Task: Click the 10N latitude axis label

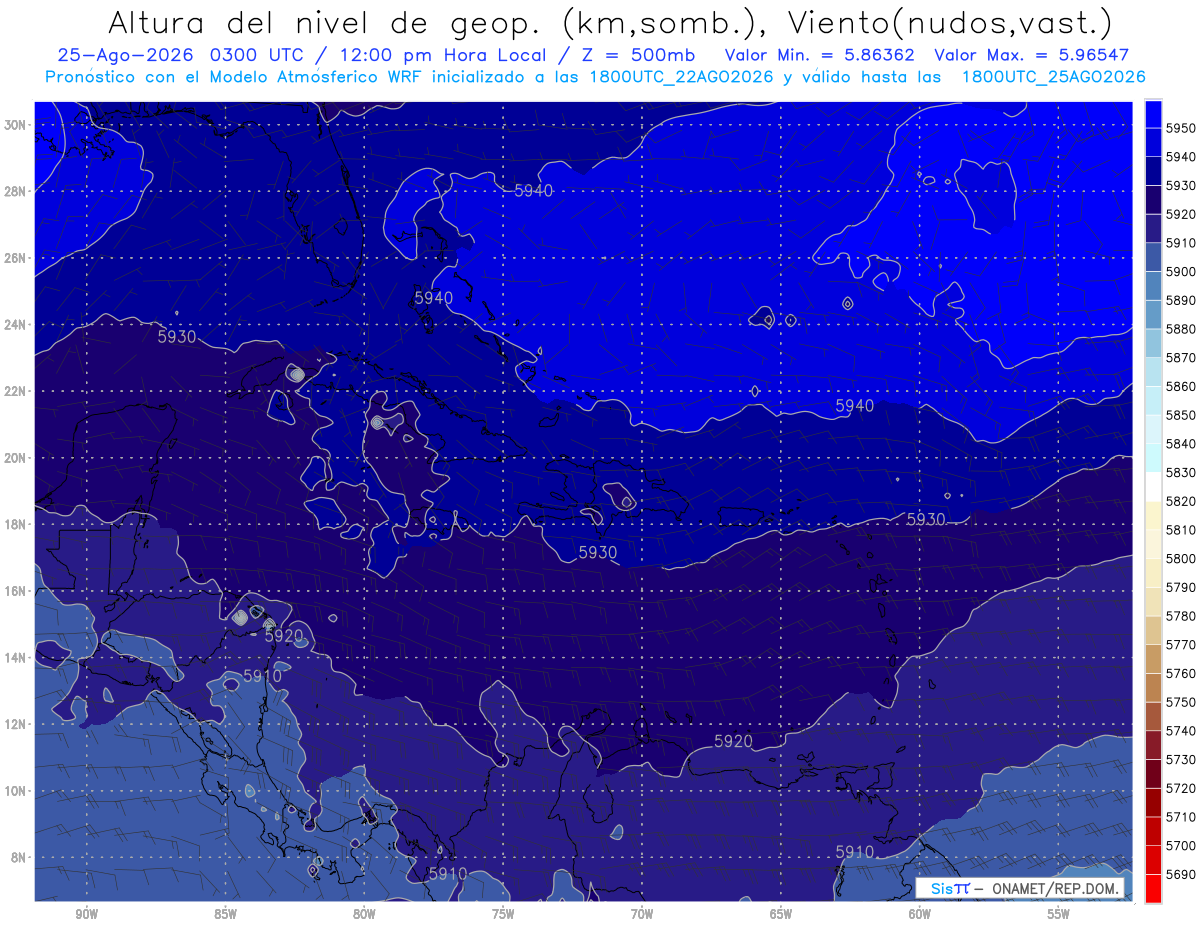Action: tap(17, 791)
